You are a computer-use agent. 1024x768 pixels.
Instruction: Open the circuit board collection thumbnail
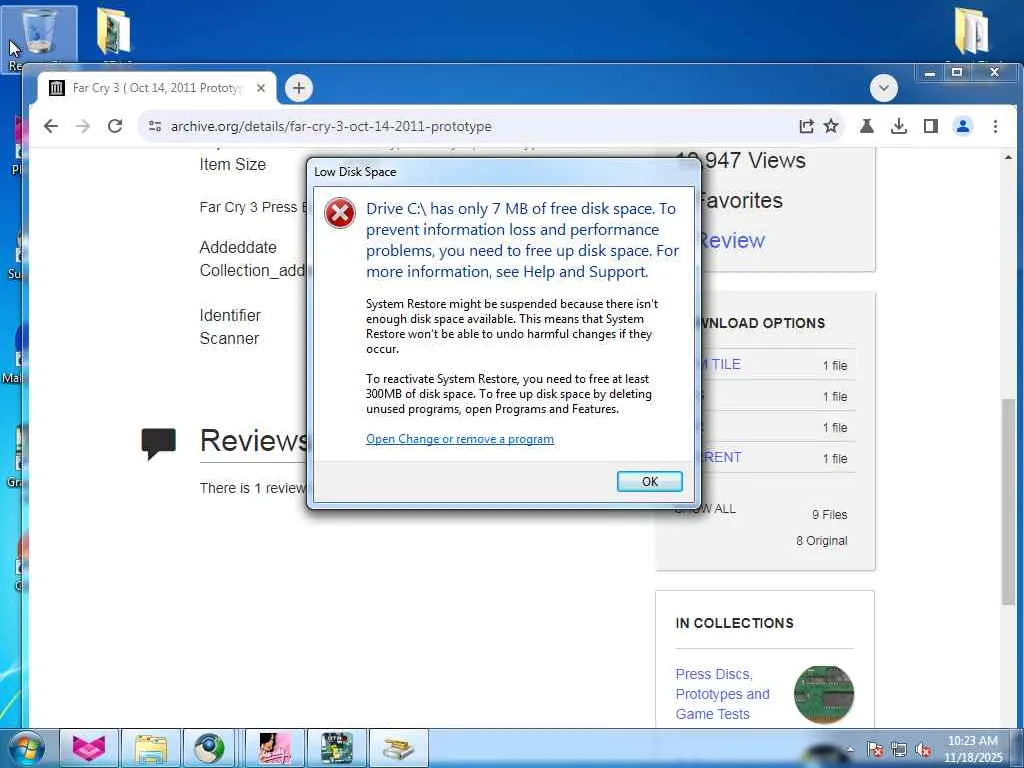click(x=824, y=694)
